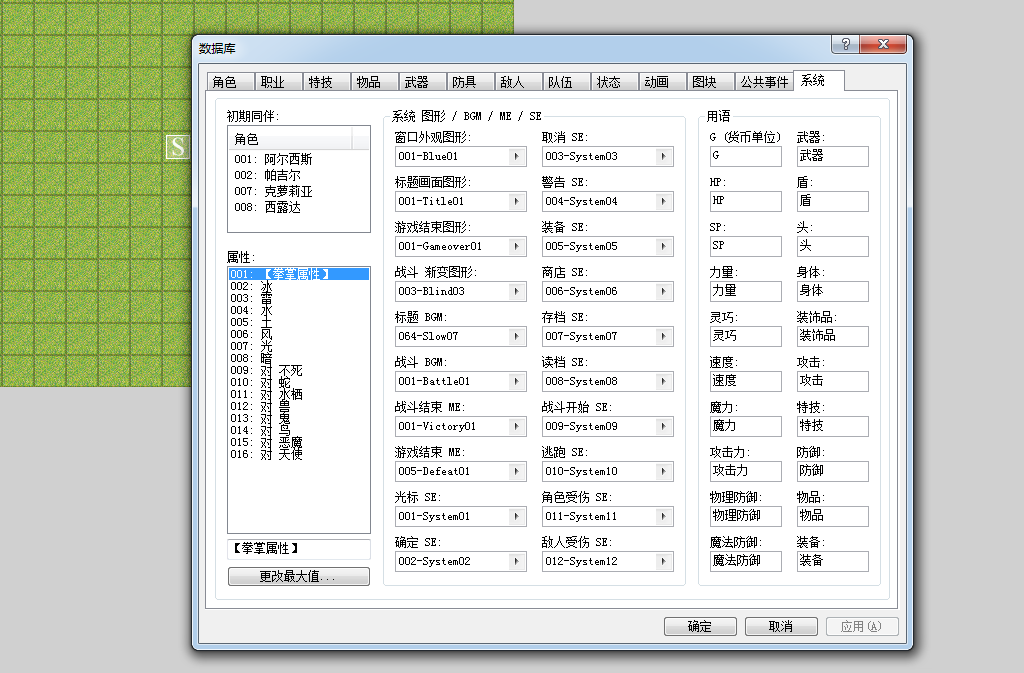Select attribute 016: 对 天使

[298, 454]
